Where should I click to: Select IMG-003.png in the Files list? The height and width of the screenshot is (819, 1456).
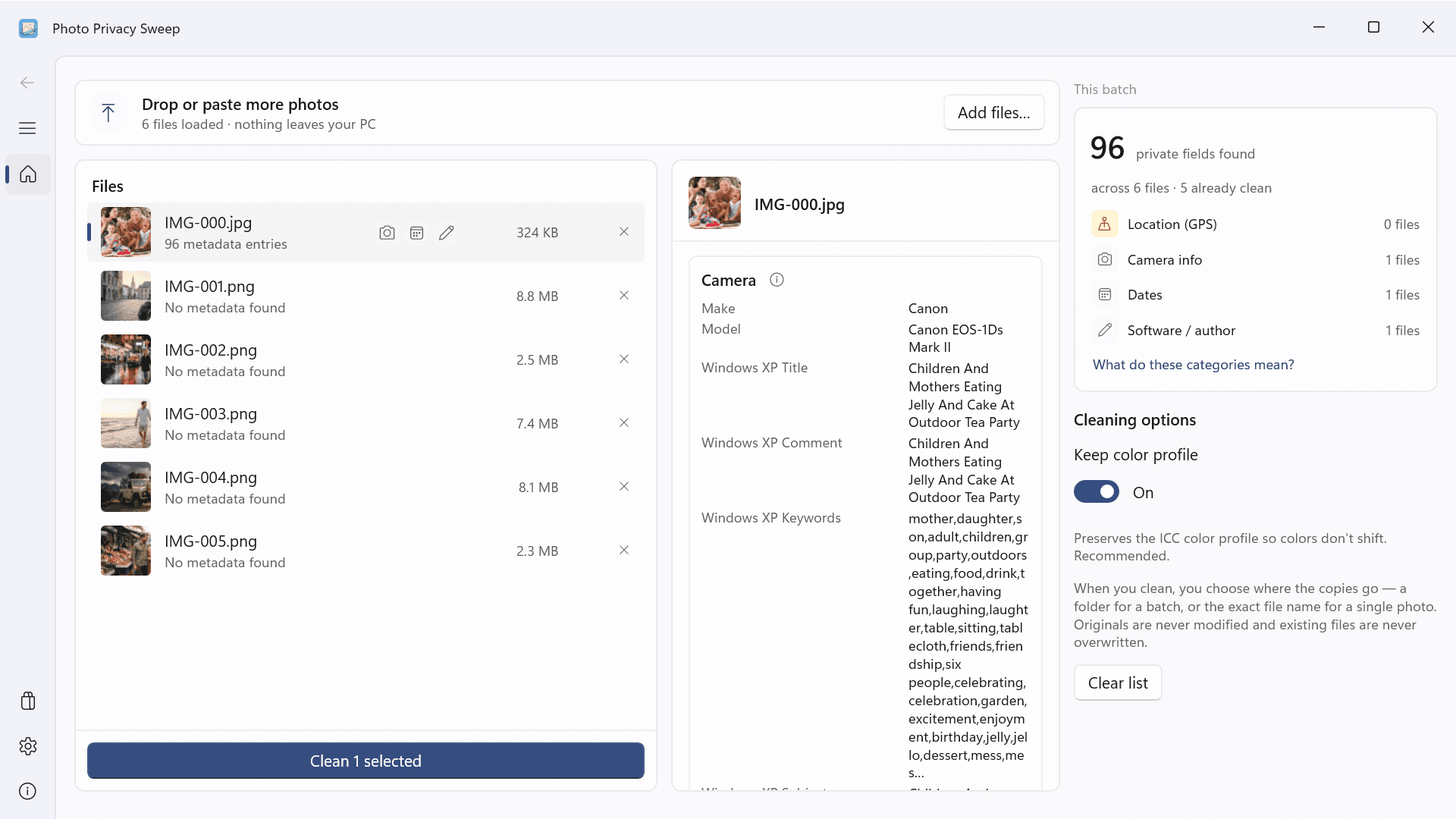pos(366,423)
